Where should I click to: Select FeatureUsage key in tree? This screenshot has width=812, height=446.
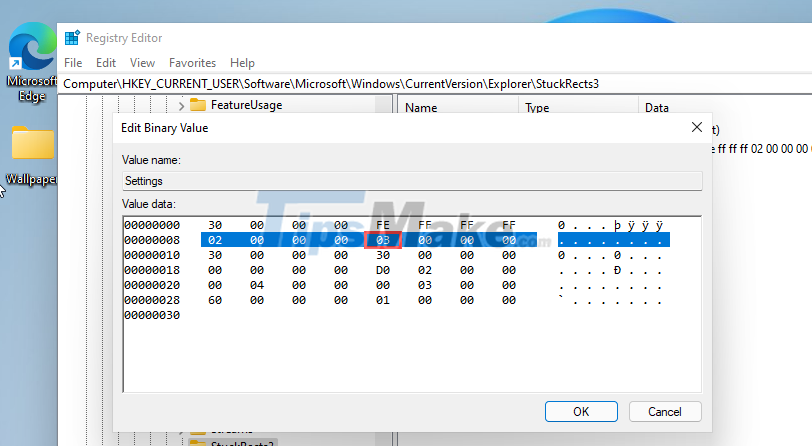[x=246, y=105]
